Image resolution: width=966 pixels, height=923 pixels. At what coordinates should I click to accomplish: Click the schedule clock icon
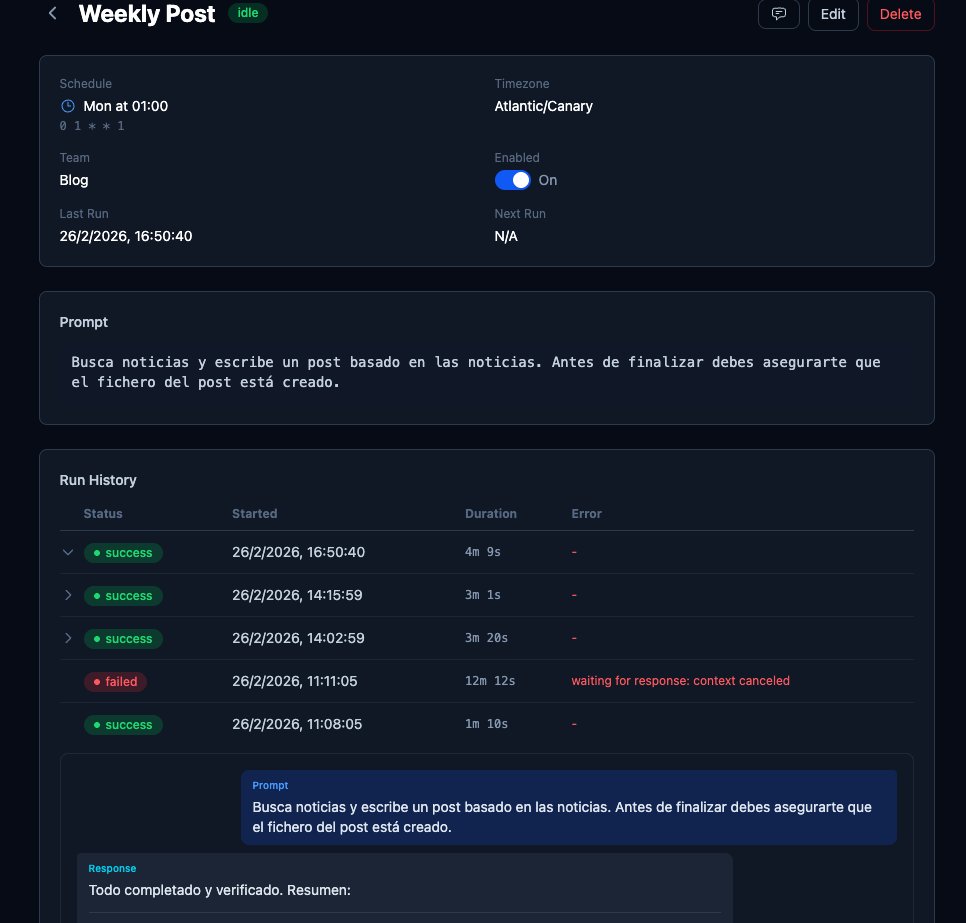[x=68, y=106]
